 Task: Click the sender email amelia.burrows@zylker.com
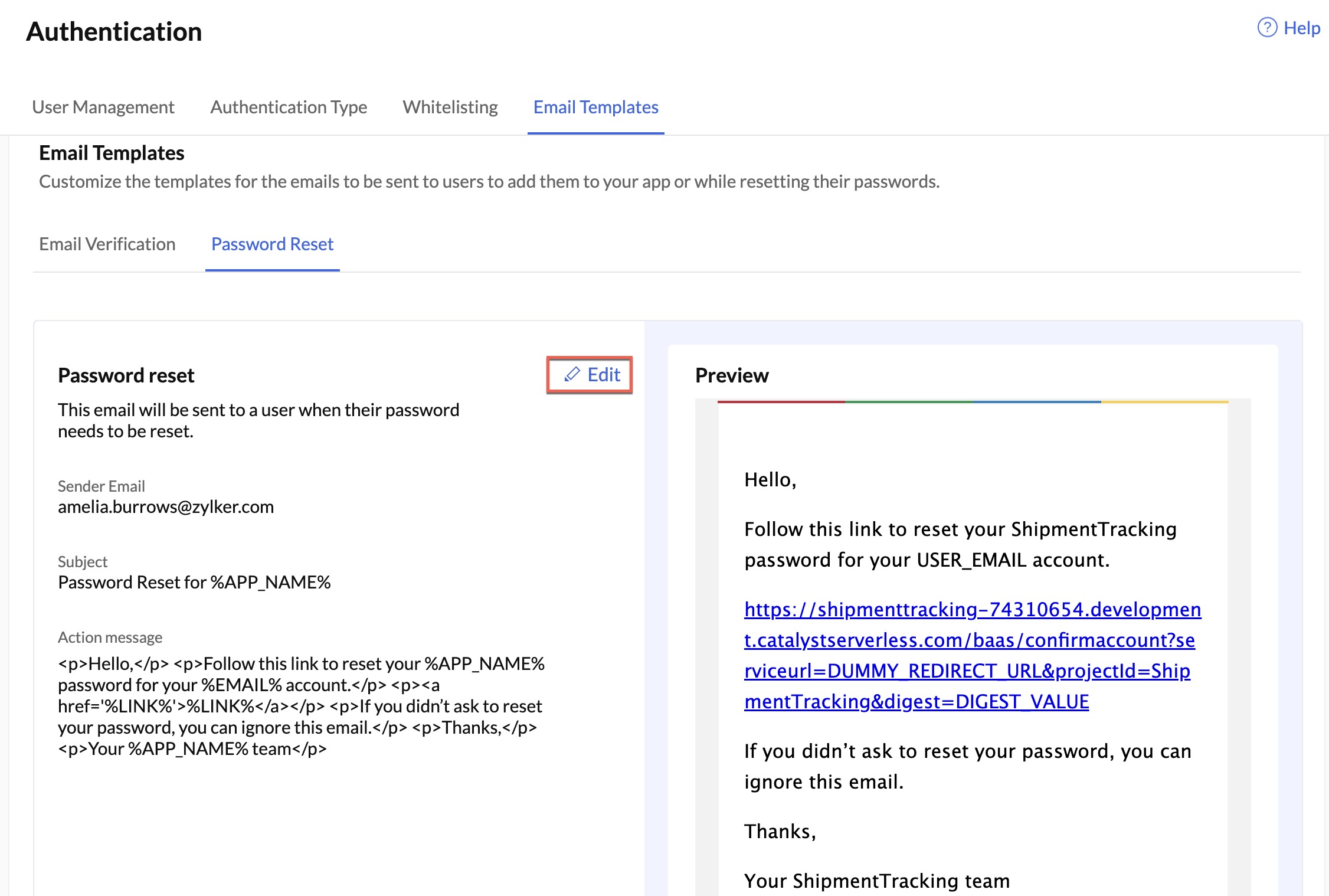click(x=165, y=506)
